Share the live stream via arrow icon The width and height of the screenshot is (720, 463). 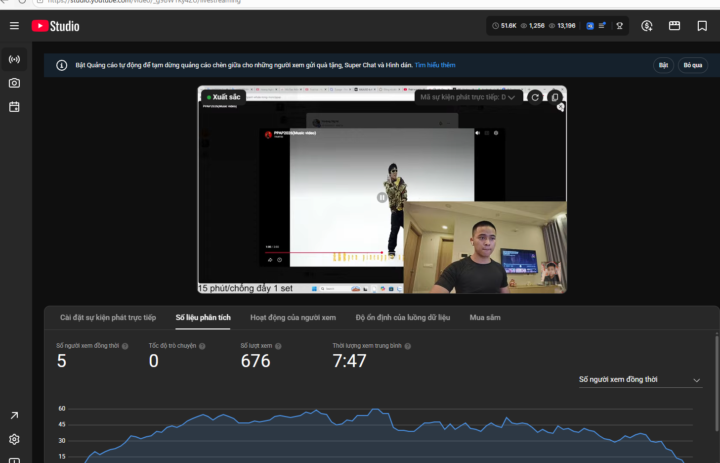tap(561, 107)
